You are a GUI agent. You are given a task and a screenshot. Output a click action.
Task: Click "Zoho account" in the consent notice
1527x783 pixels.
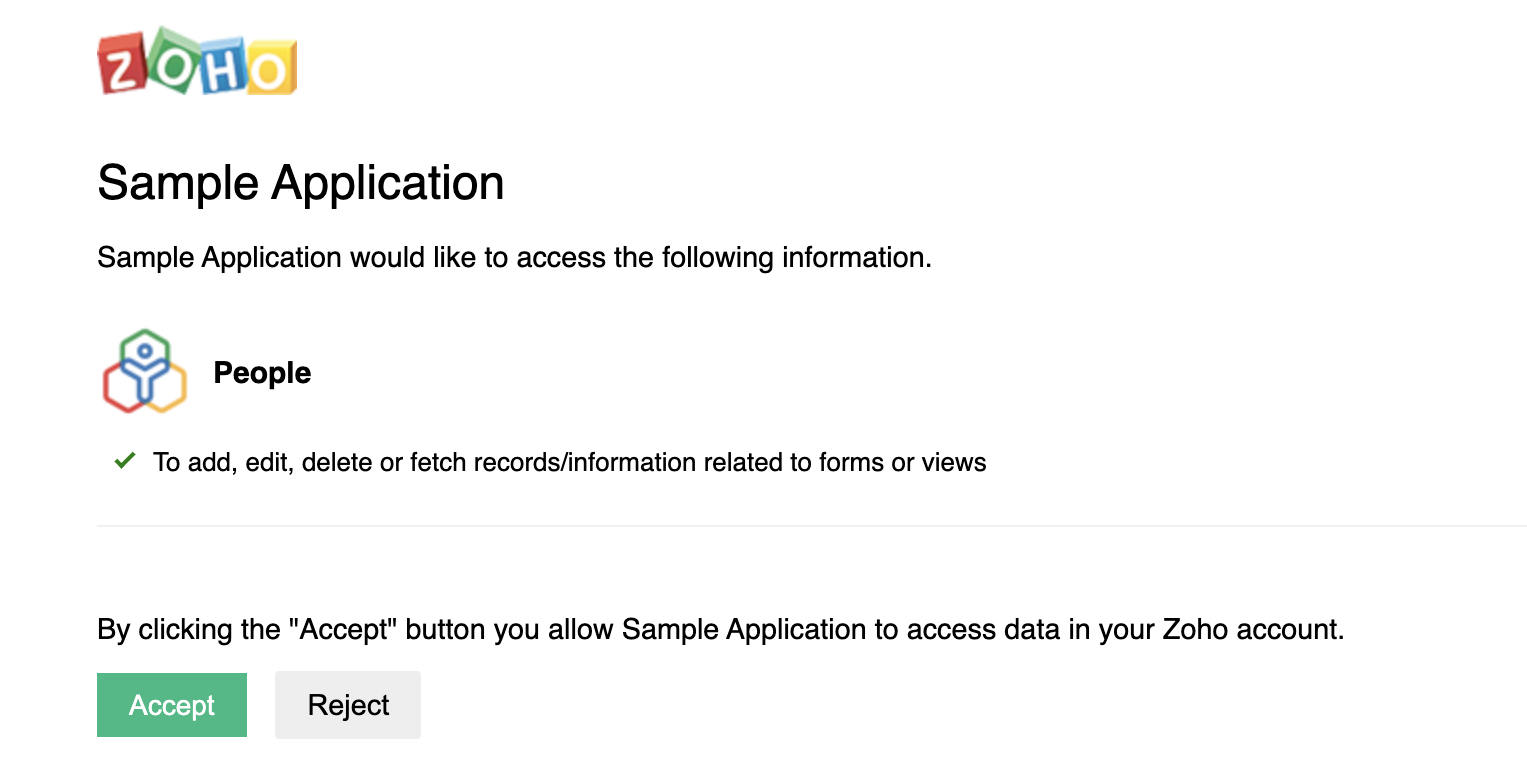[x=1255, y=630]
